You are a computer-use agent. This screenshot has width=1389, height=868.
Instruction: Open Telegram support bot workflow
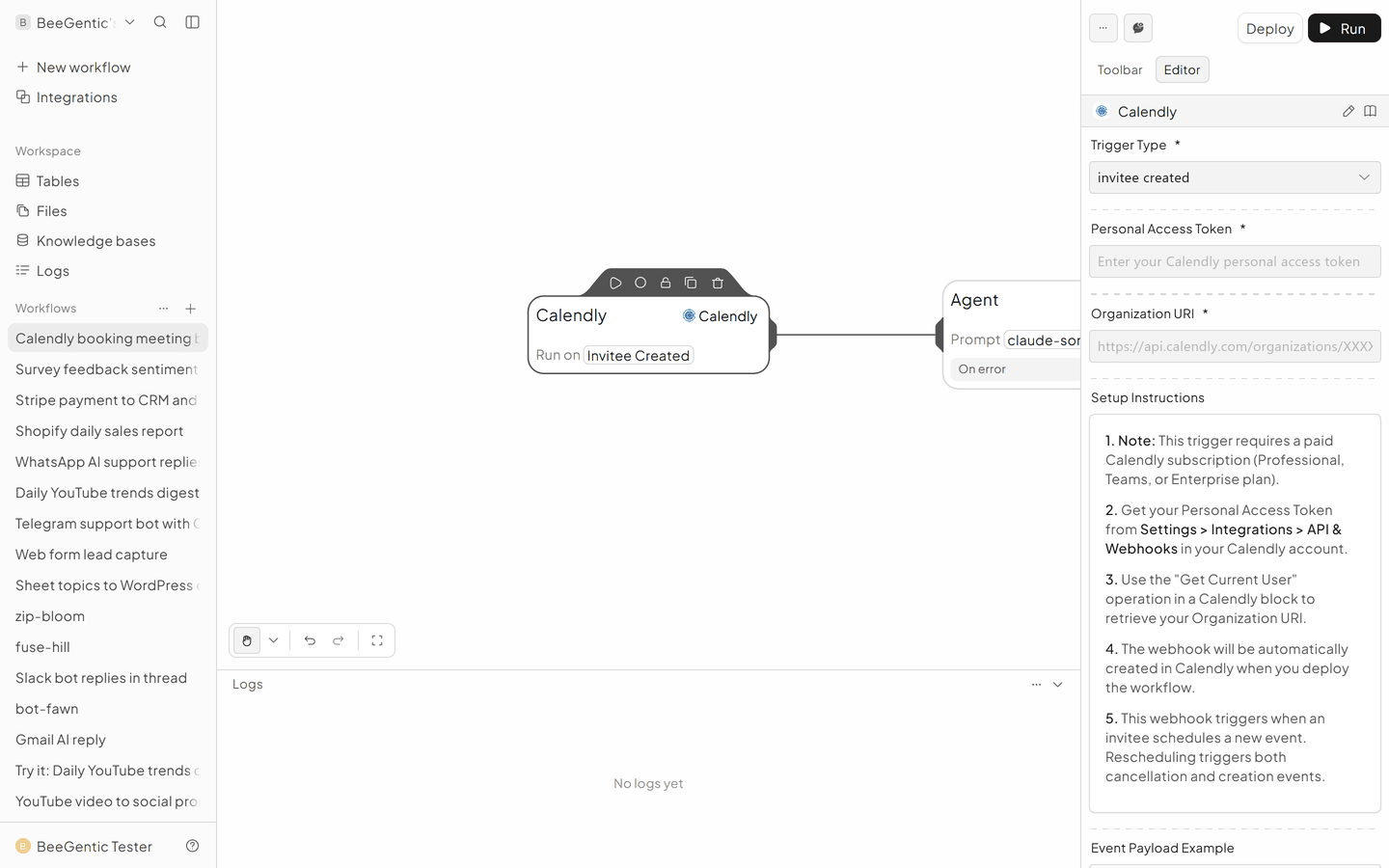pos(108,524)
